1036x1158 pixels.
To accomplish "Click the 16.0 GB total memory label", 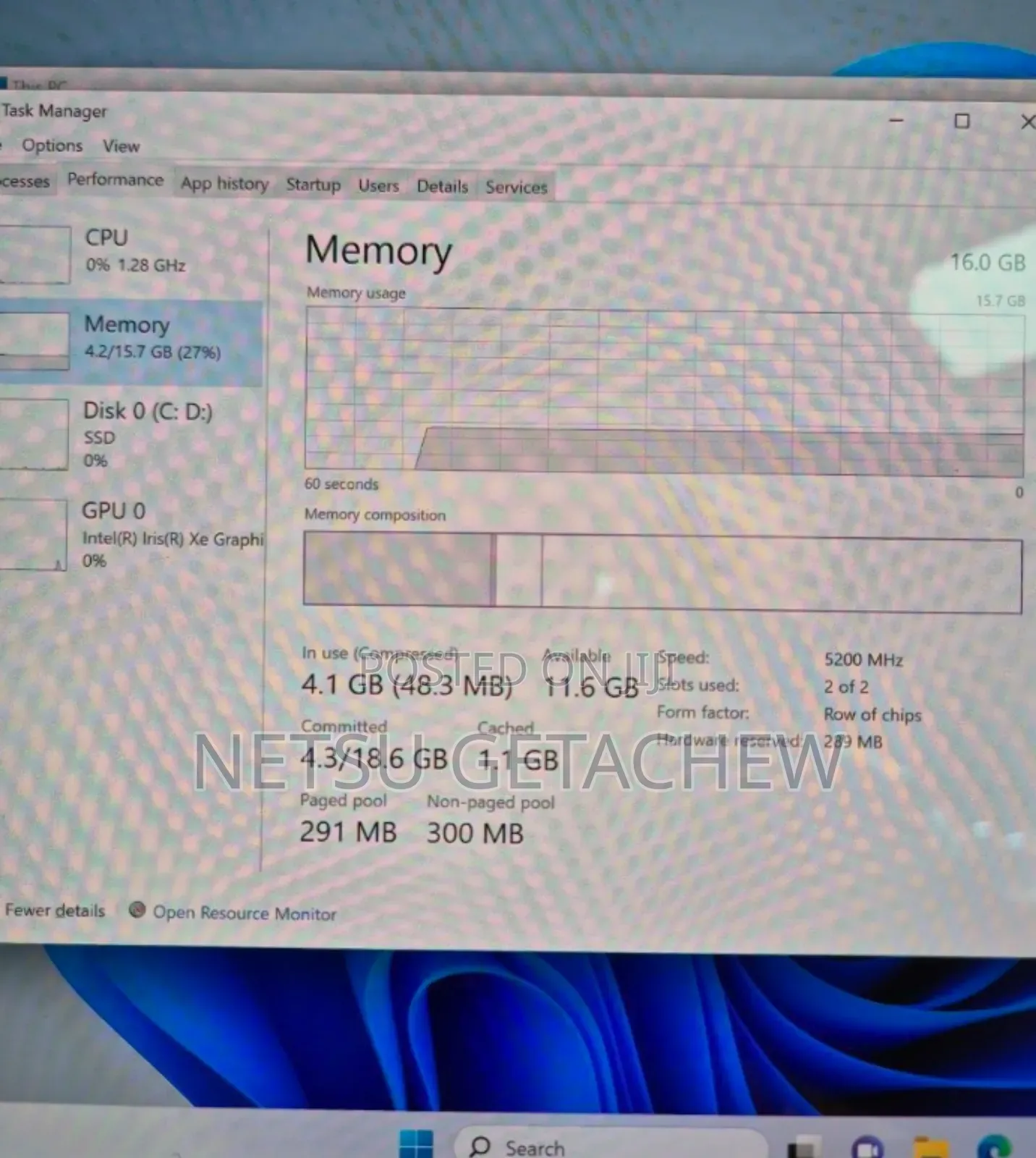I will tap(988, 262).
